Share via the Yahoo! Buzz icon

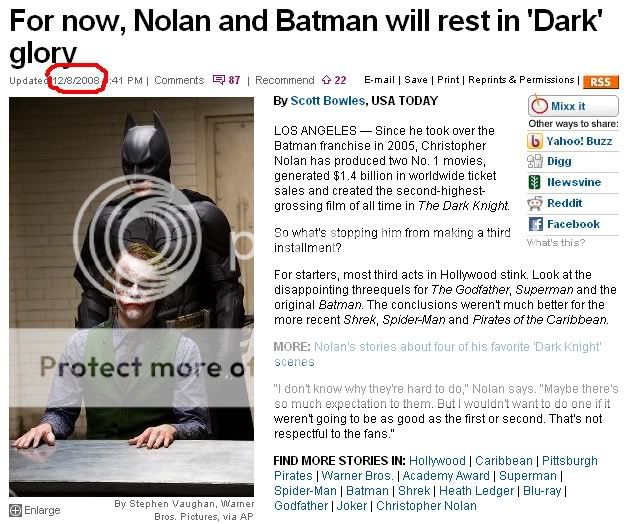click(x=535, y=141)
